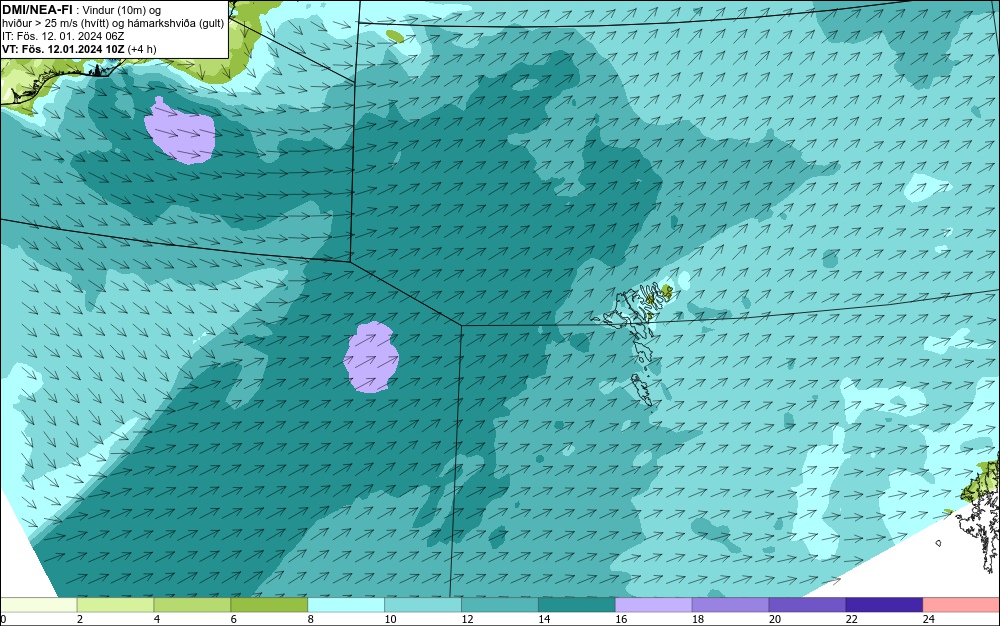The height and width of the screenshot is (626, 1000).
Task: Click the violet 20–22 legend swatch
Action: pyautogui.click(x=807, y=605)
